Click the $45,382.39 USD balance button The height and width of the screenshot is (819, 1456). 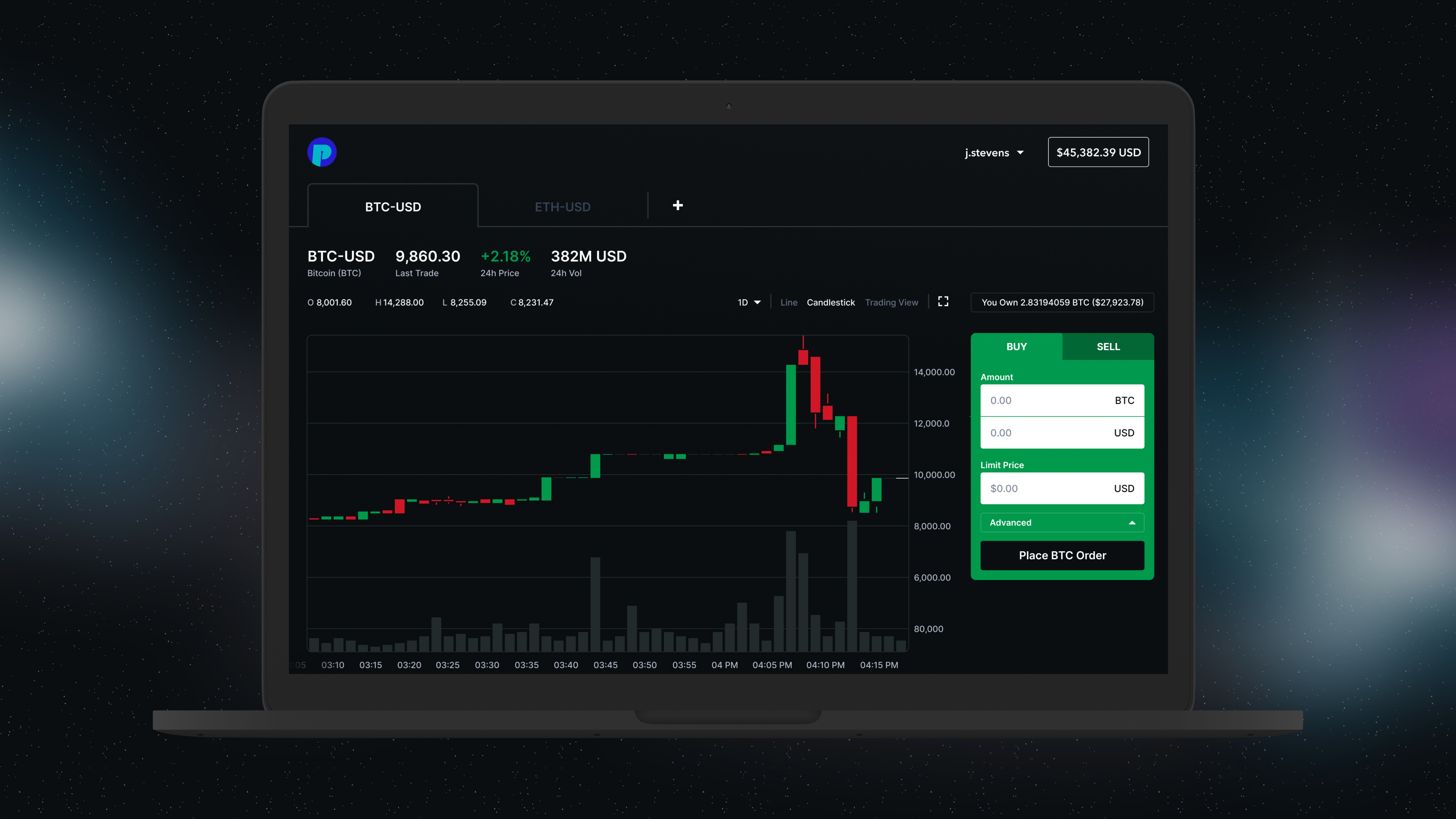tap(1098, 152)
